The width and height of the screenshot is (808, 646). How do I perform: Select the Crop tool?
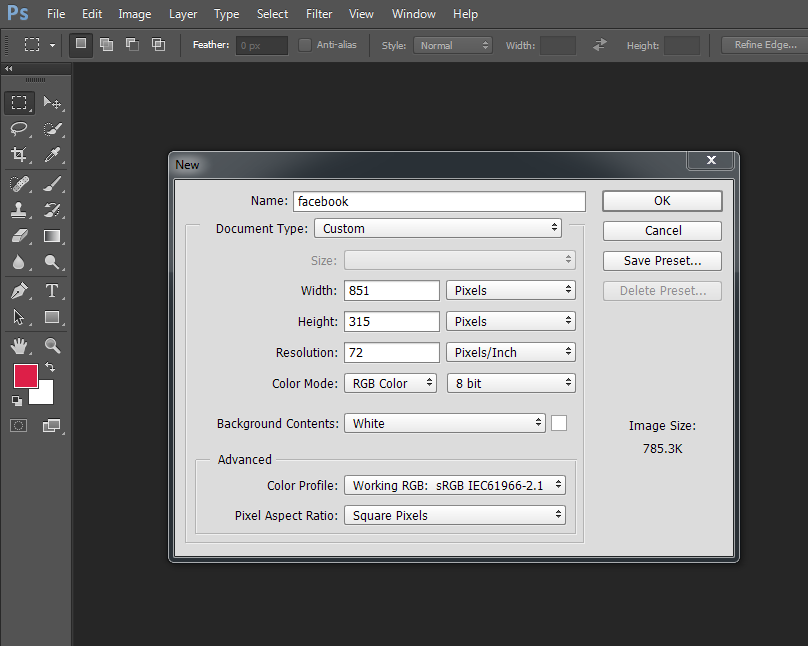point(19,155)
